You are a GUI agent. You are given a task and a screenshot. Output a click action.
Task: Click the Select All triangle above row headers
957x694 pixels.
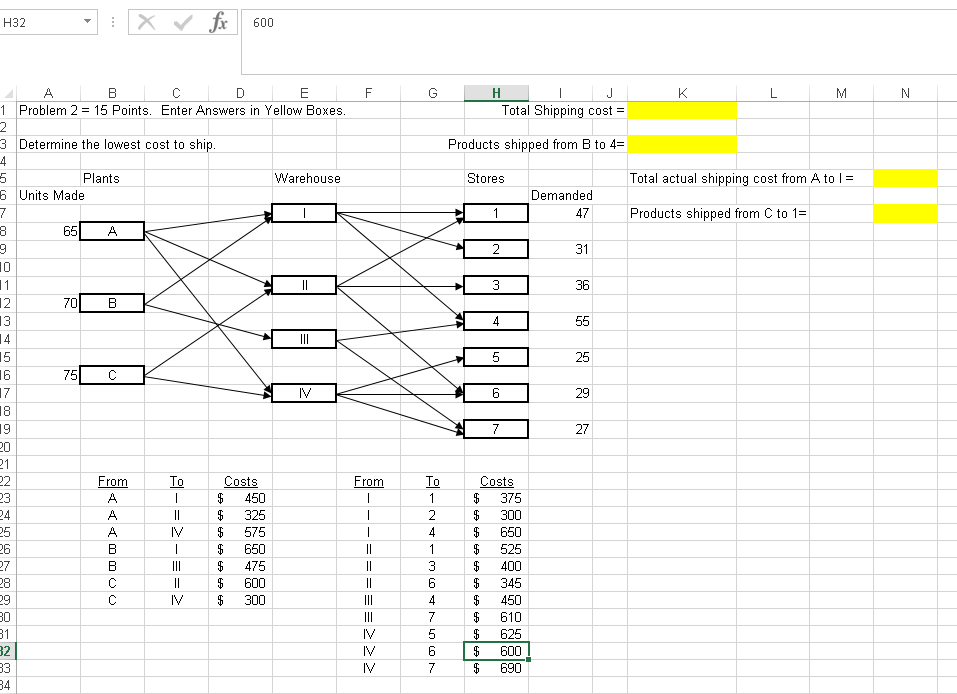[8, 92]
